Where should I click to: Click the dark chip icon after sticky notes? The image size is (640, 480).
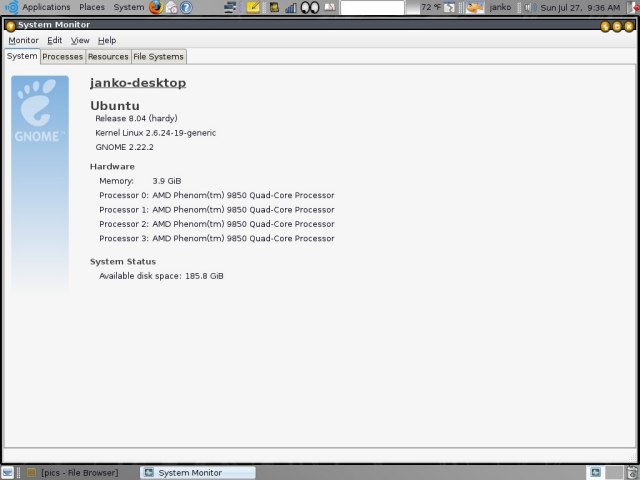(x=274, y=7)
